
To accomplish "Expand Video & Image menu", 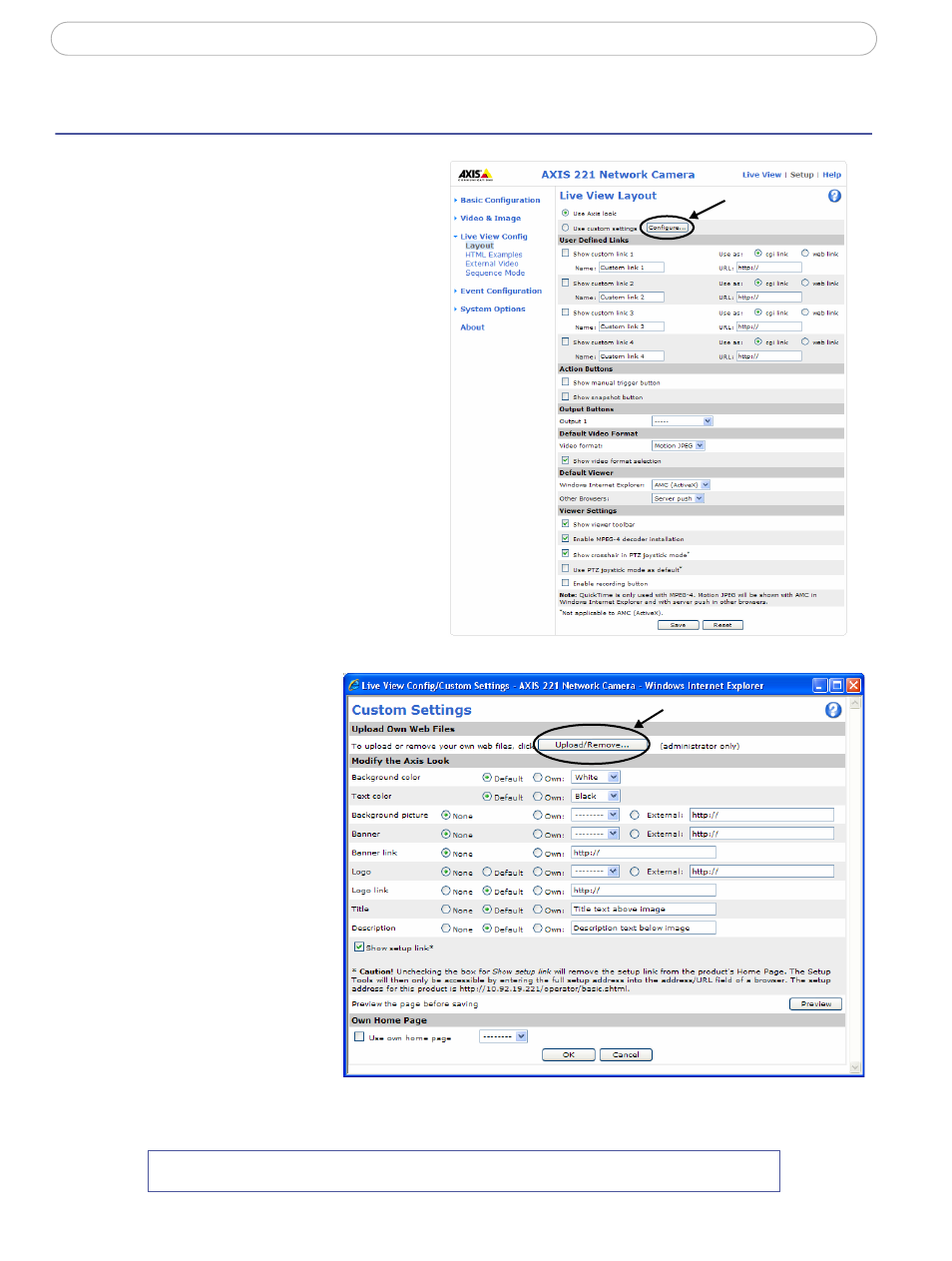I will (490, 219).
